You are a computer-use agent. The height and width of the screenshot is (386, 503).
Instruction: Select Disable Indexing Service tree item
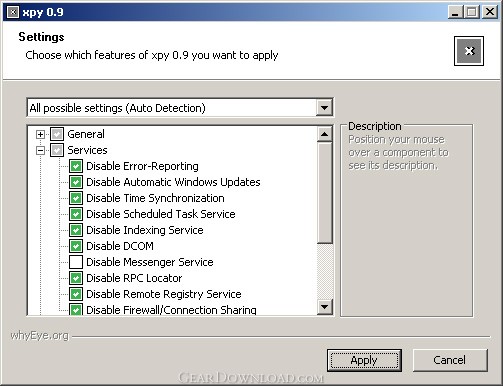pos(145,230)
